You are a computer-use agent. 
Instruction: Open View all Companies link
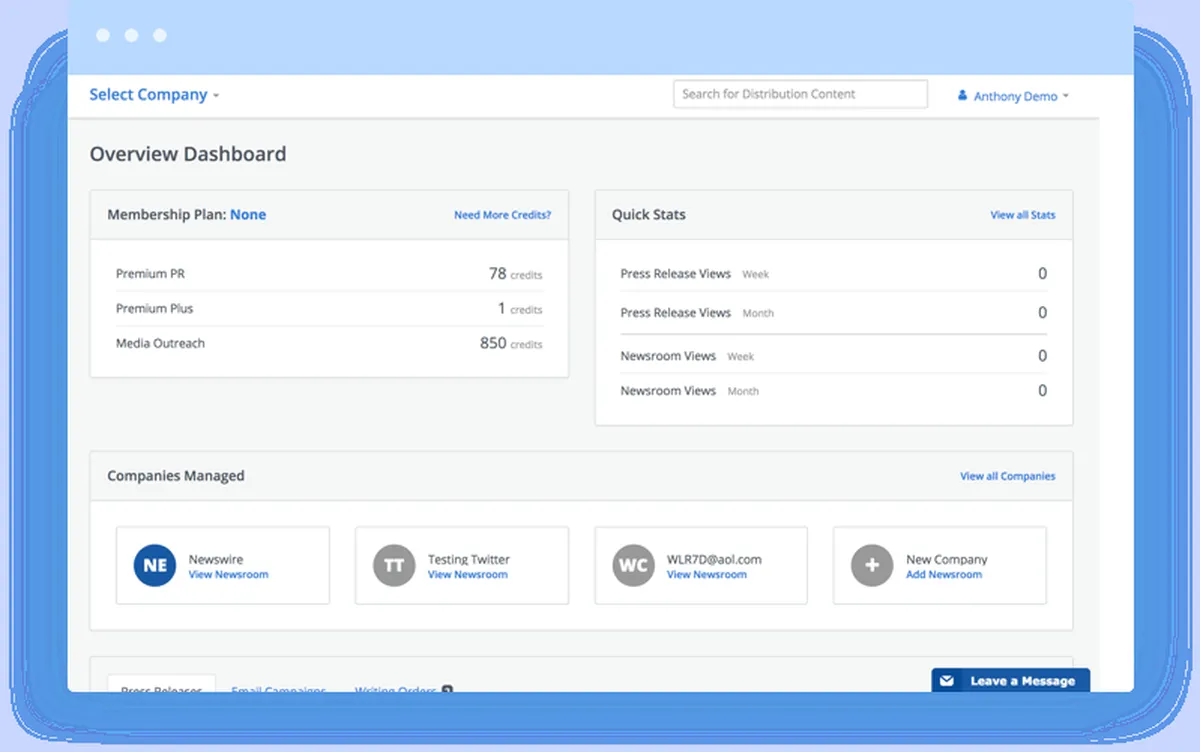pos(1007,476)
